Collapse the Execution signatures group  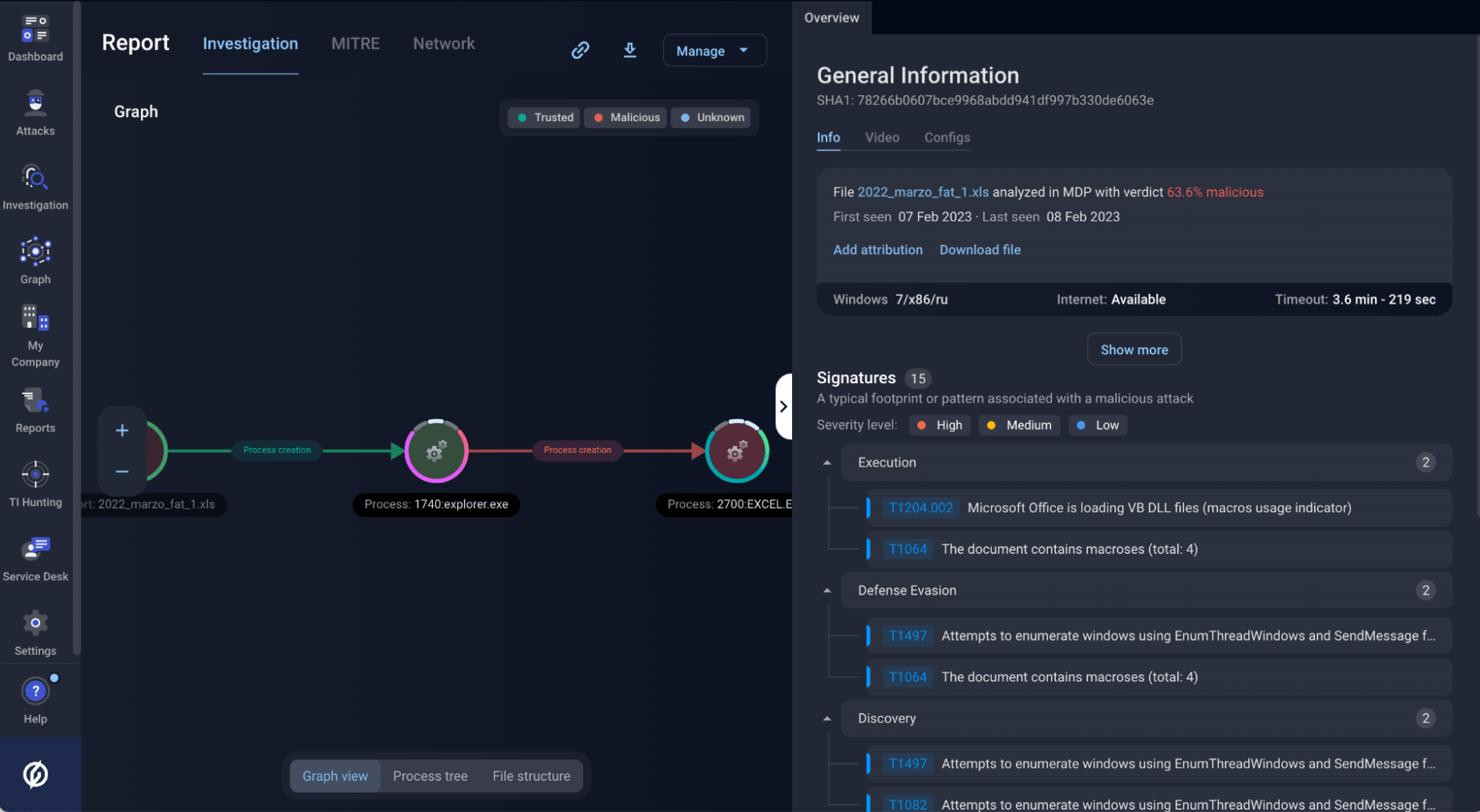click(x=827, y=463)
